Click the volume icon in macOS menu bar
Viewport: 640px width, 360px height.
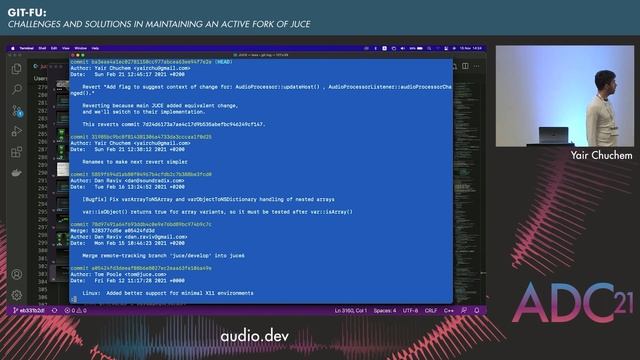coord(402,48)
